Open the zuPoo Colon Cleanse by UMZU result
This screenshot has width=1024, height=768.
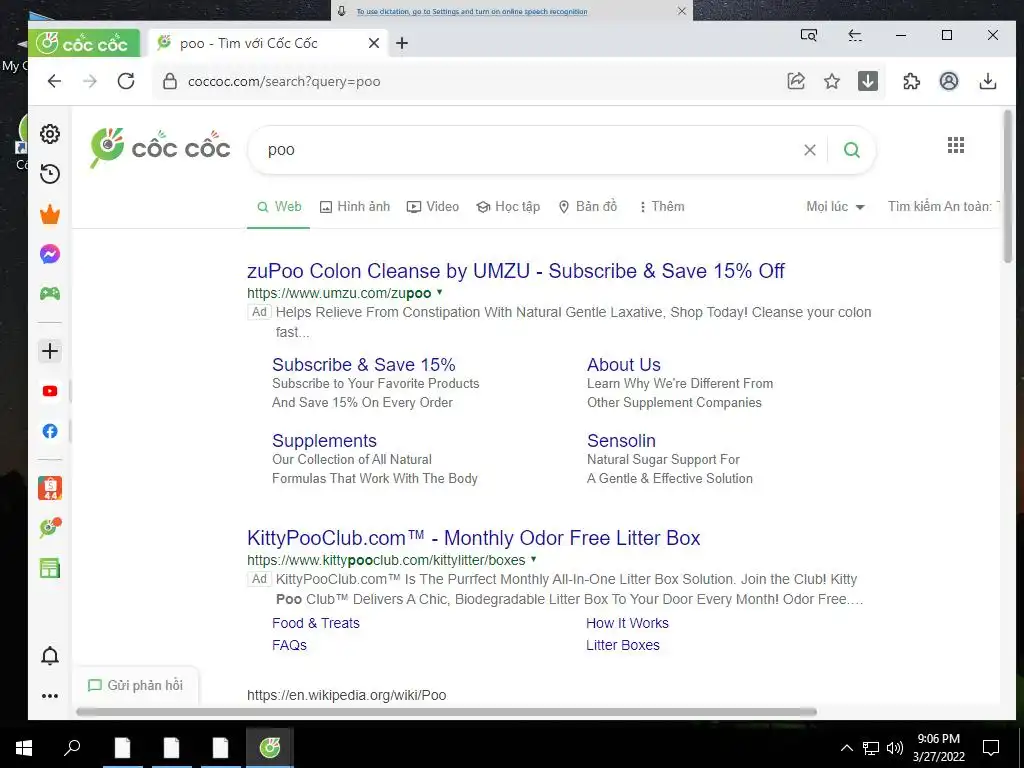[x=516, y=271]
